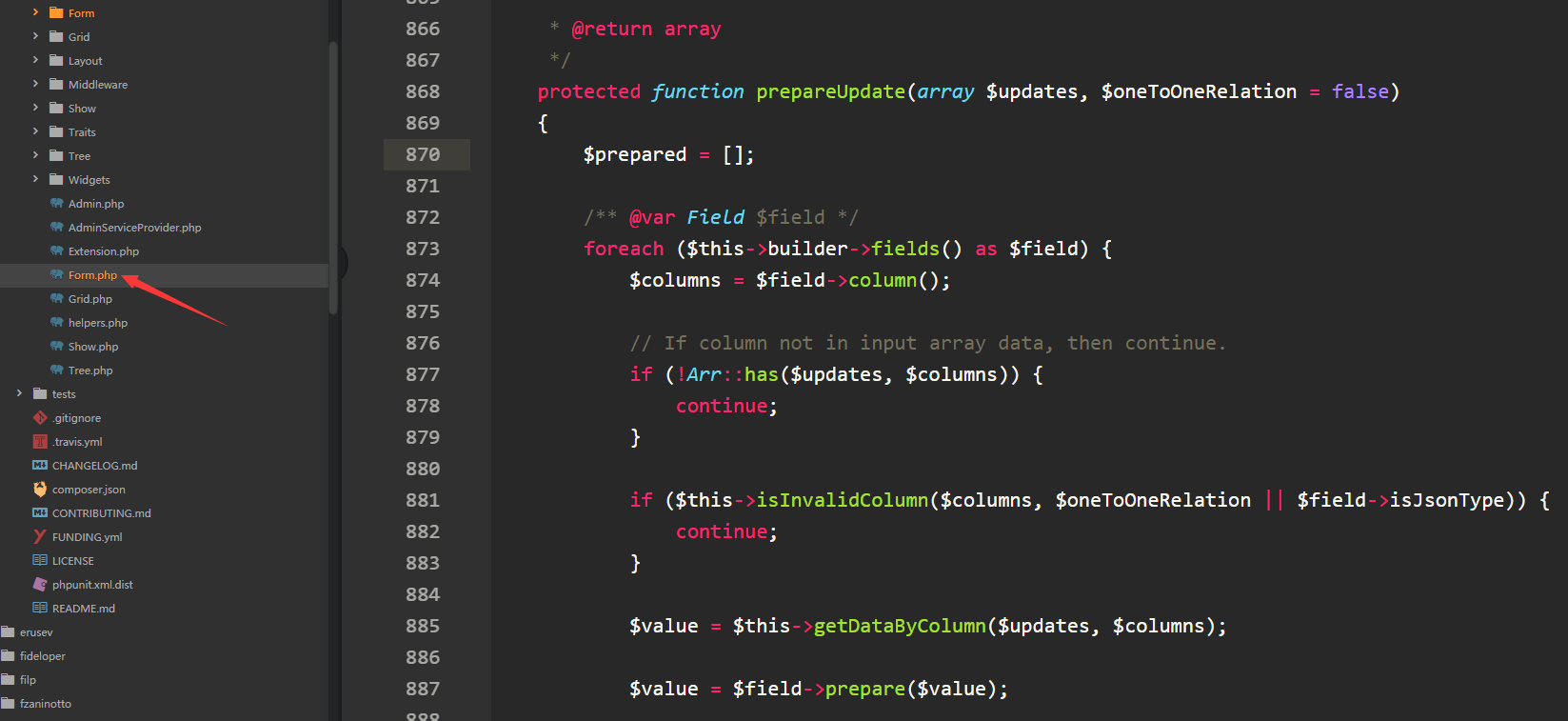Click the PHP icon of Grid.php
The height and width of the screenshot is (721, 1568).
[56, 298]
